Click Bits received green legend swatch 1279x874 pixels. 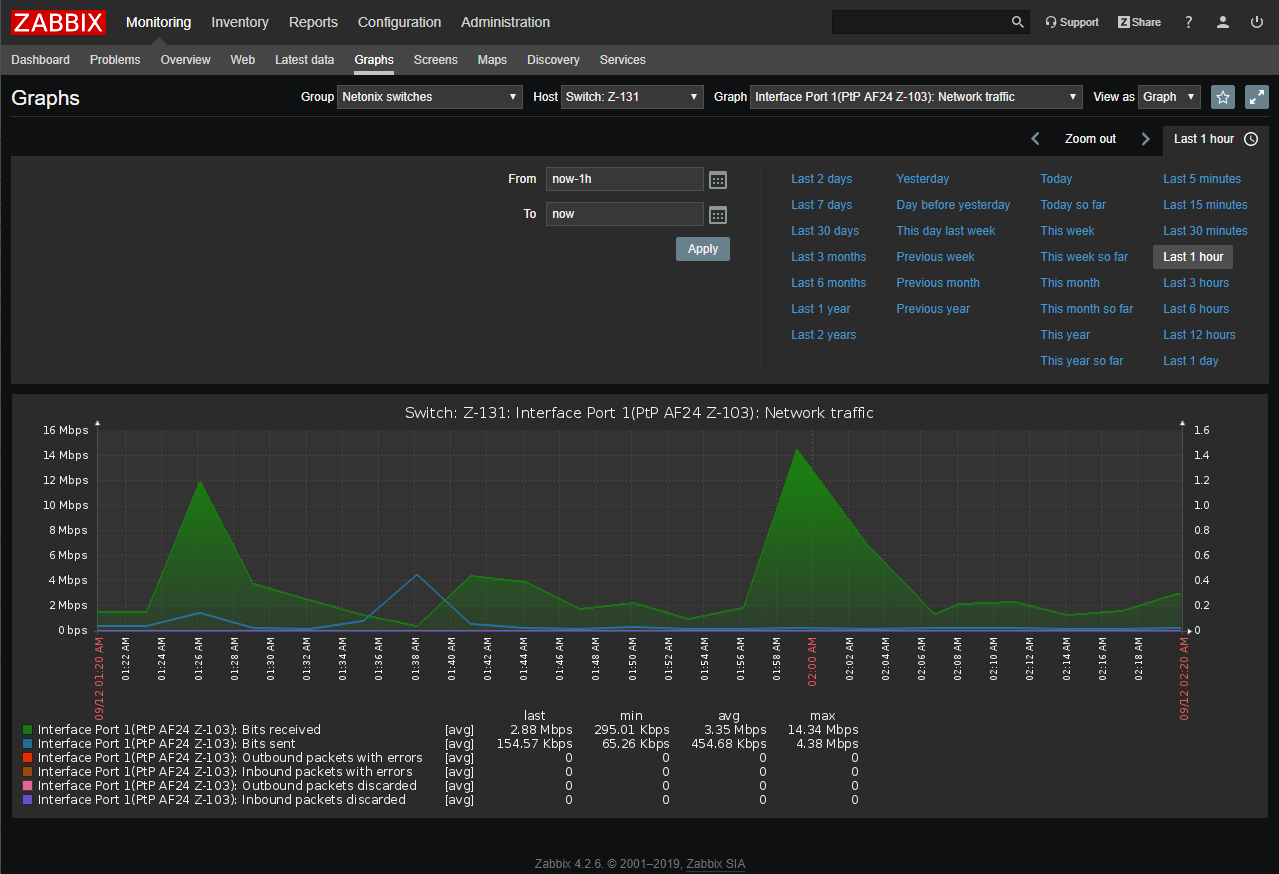[x=28, y=730]
